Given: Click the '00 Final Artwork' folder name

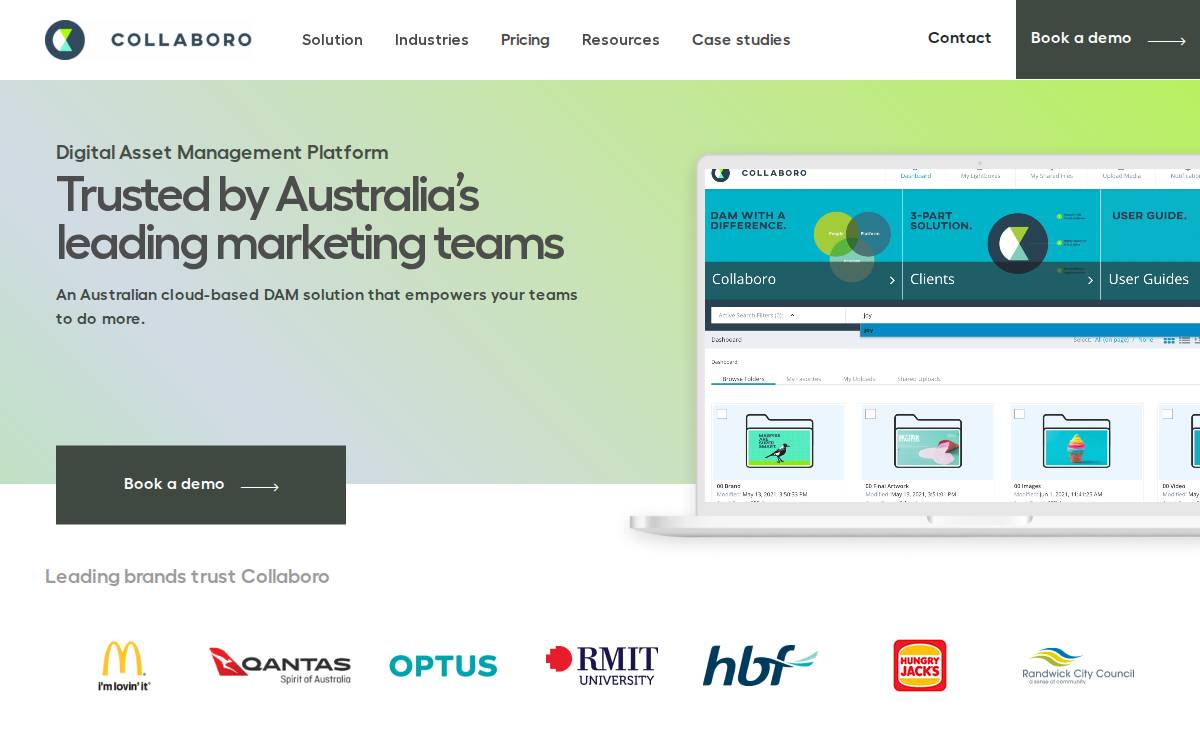Looking at the screenshot, I should tap(887, 486).
